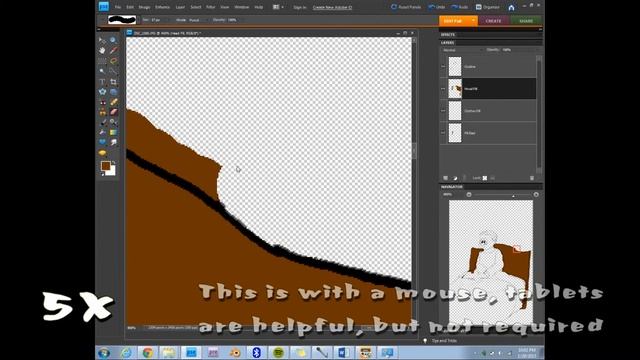This screenshot has height=360, width=640.
Task: Switch to the Create tab
Action: point(493,20)
